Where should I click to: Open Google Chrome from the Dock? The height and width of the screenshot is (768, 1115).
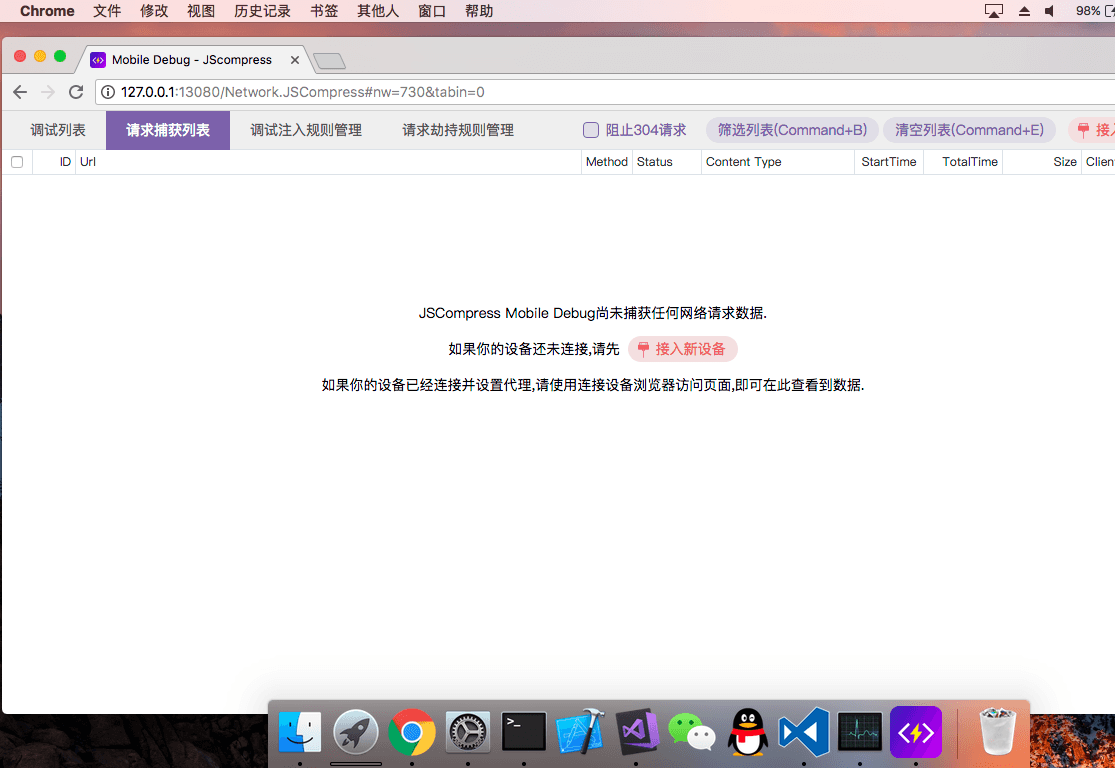click(x=412, y=732)
